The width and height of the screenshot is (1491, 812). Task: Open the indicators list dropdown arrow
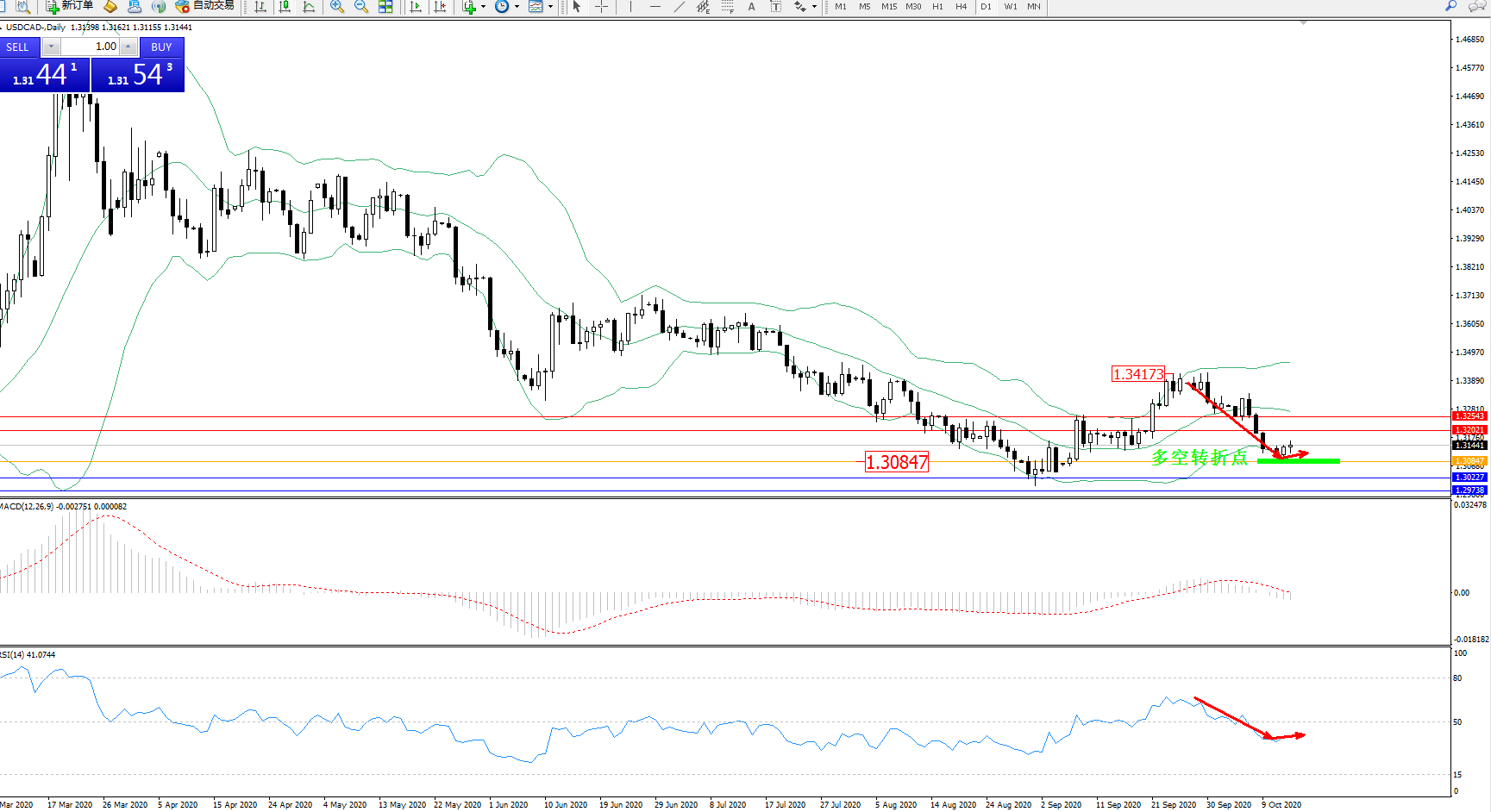pos(483,7)
